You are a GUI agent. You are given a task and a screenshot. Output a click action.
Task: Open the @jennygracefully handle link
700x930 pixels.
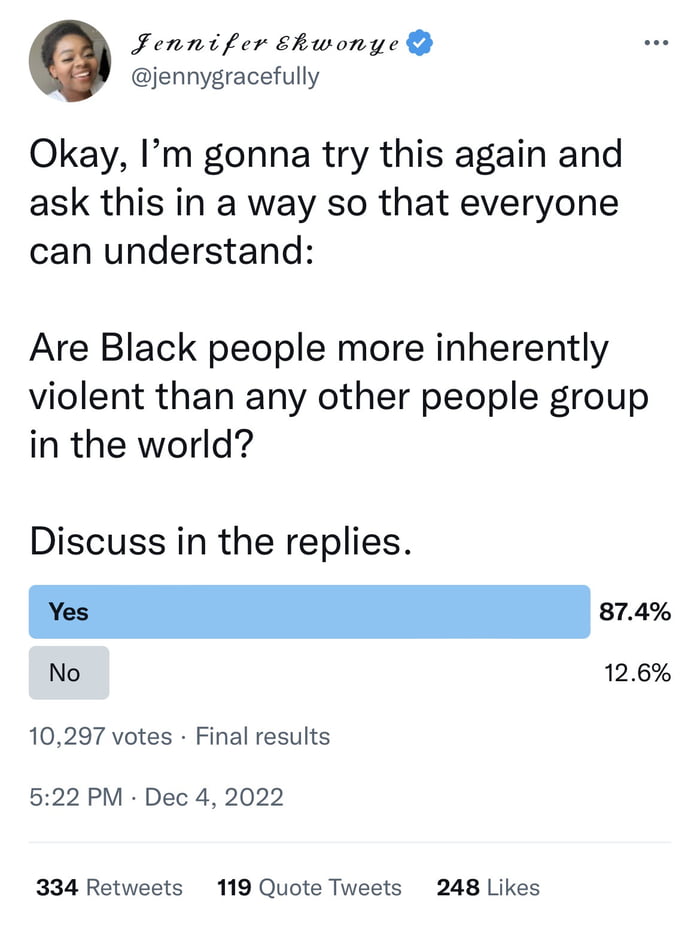tap(225, 77)
